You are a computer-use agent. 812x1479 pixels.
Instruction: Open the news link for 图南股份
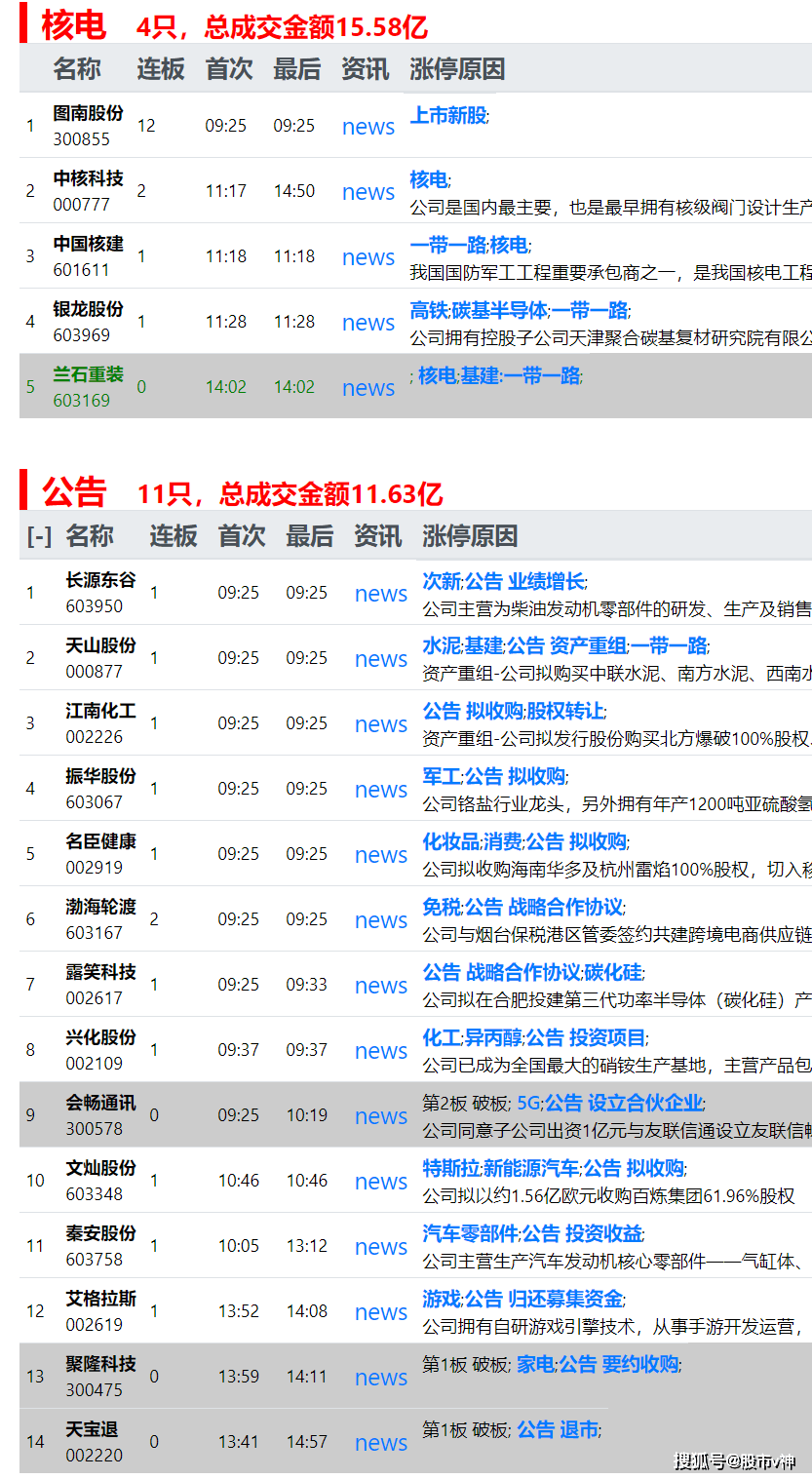pos(367,127)
